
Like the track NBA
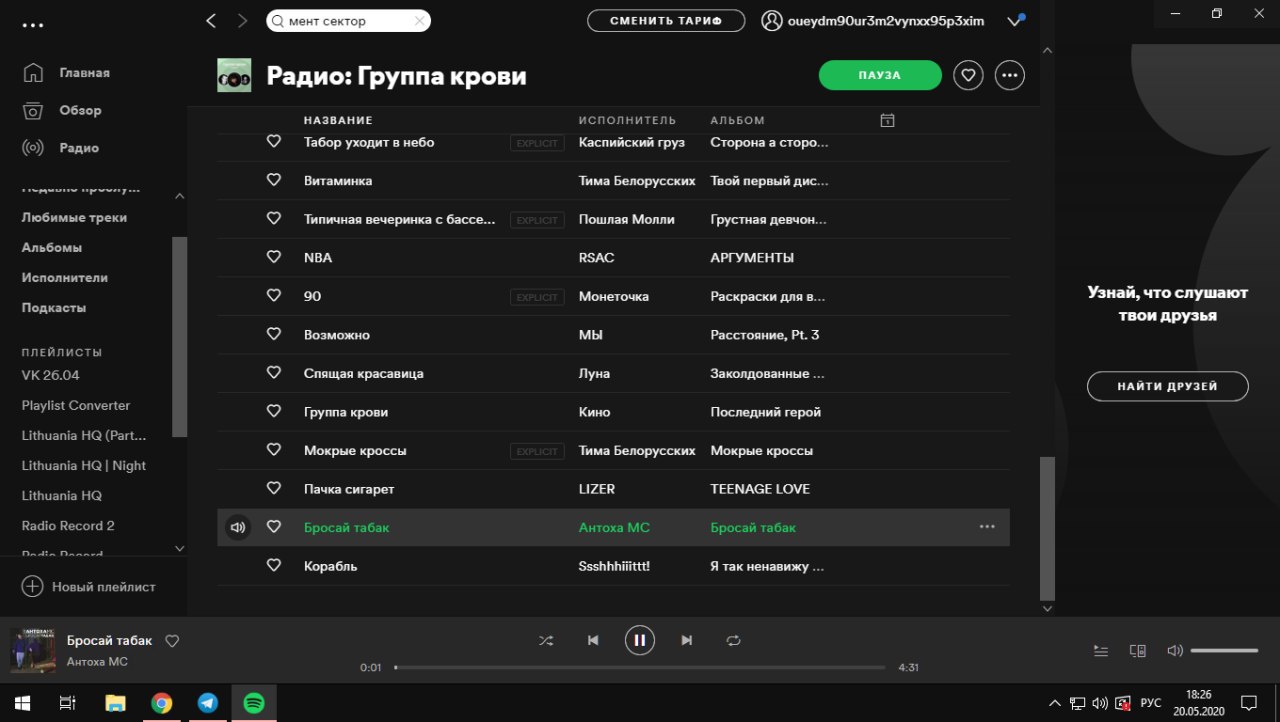(x=273, y=257)
